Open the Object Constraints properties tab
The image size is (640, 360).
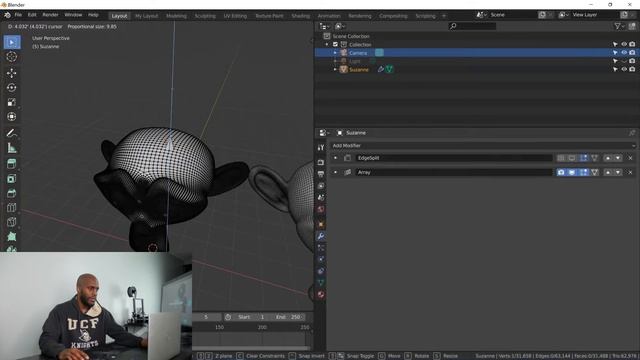click(x=321, y=271)
